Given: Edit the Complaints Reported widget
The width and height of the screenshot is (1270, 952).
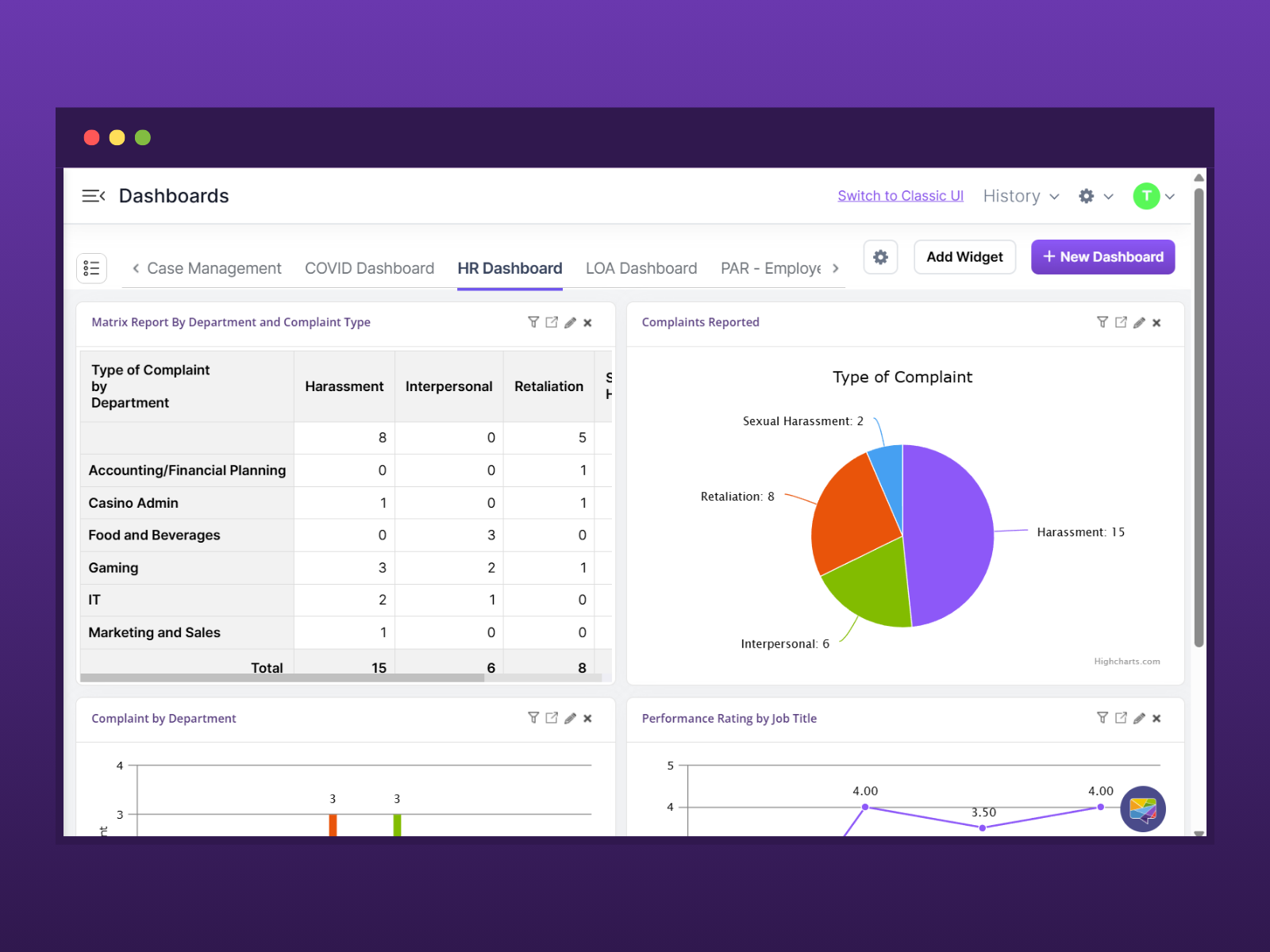Looking at the screenshot, I should point(1139,322).
